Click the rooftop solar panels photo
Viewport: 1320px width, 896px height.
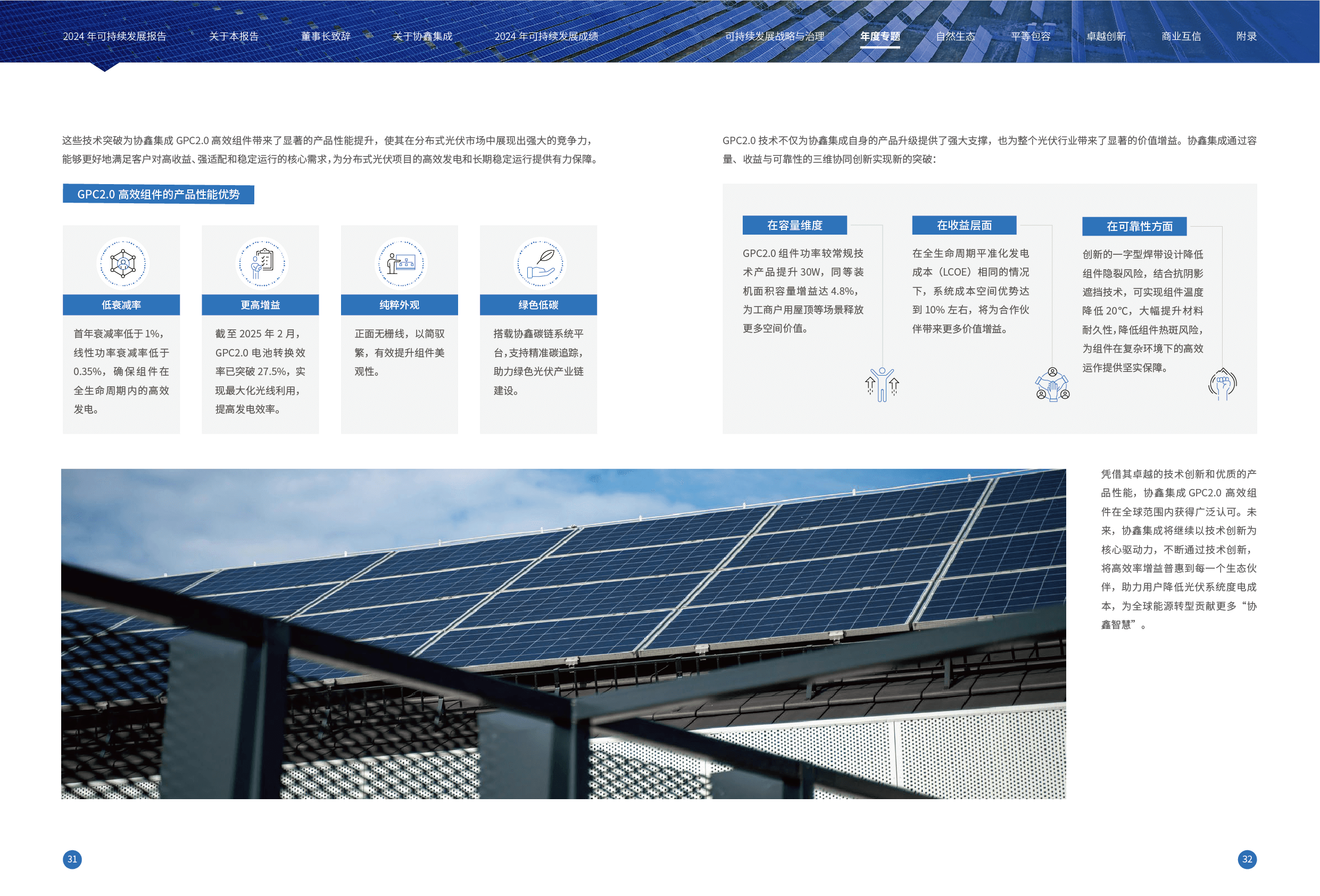(563, 634)
